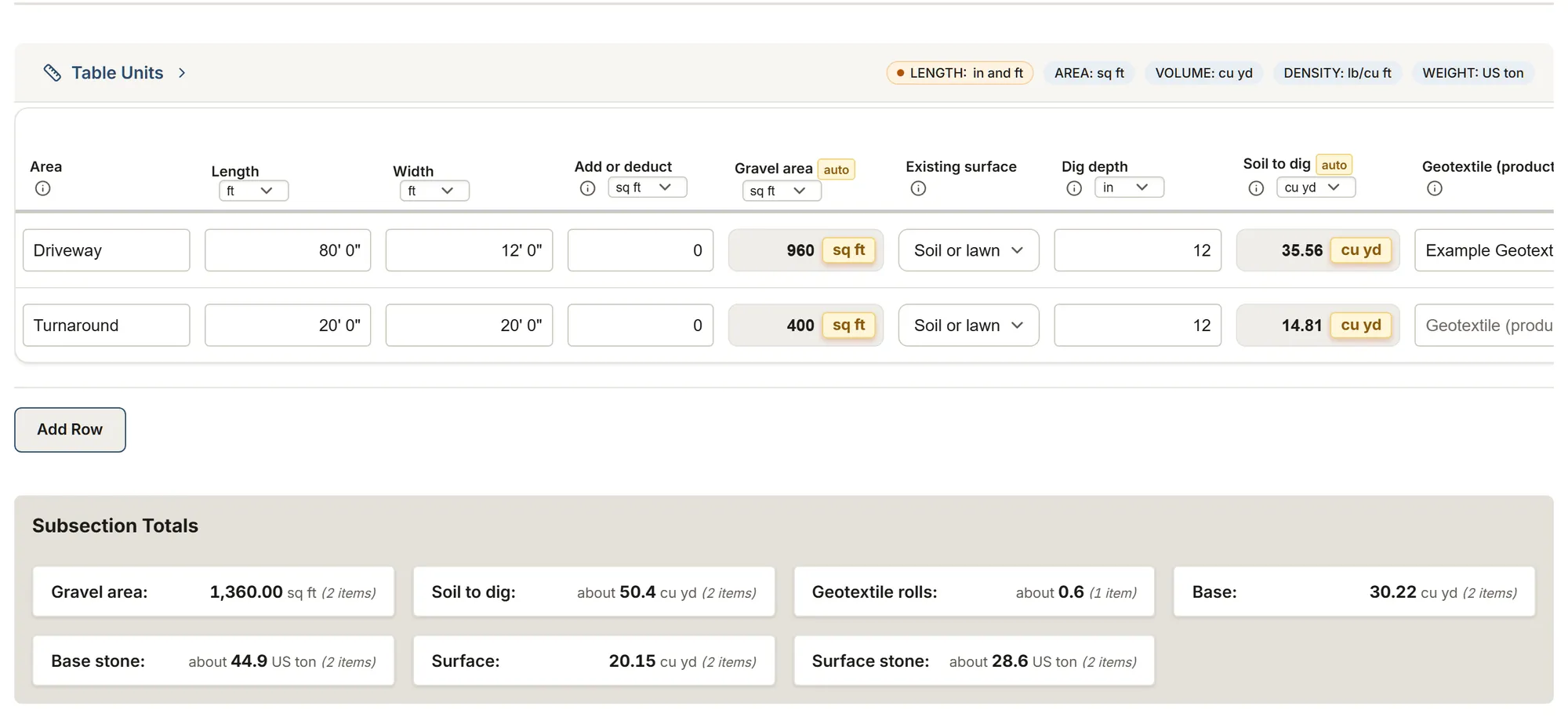Click Driveway length field 80' 0"
Viewport: 1568px width, 717px height.
(288, 250)
